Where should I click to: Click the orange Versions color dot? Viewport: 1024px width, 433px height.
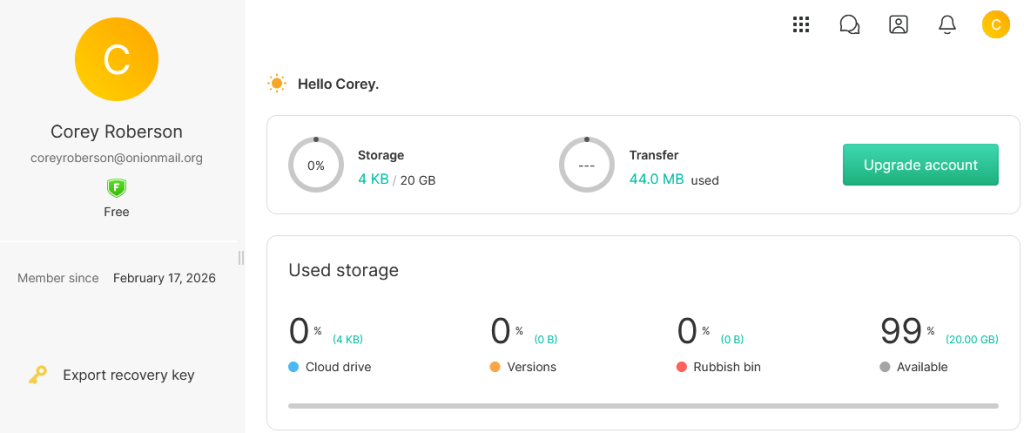(495, 367)
